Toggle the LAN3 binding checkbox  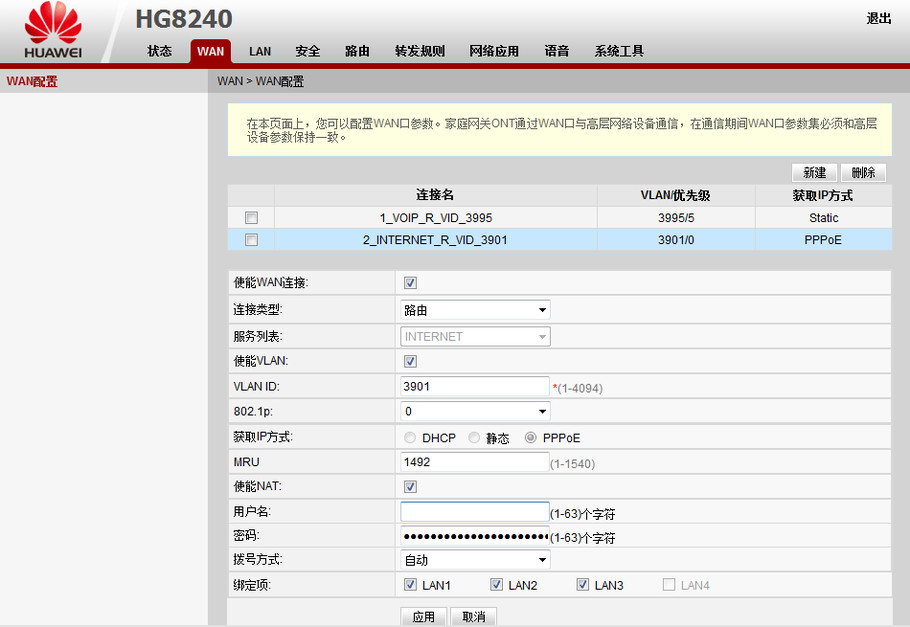pos(583,584)
